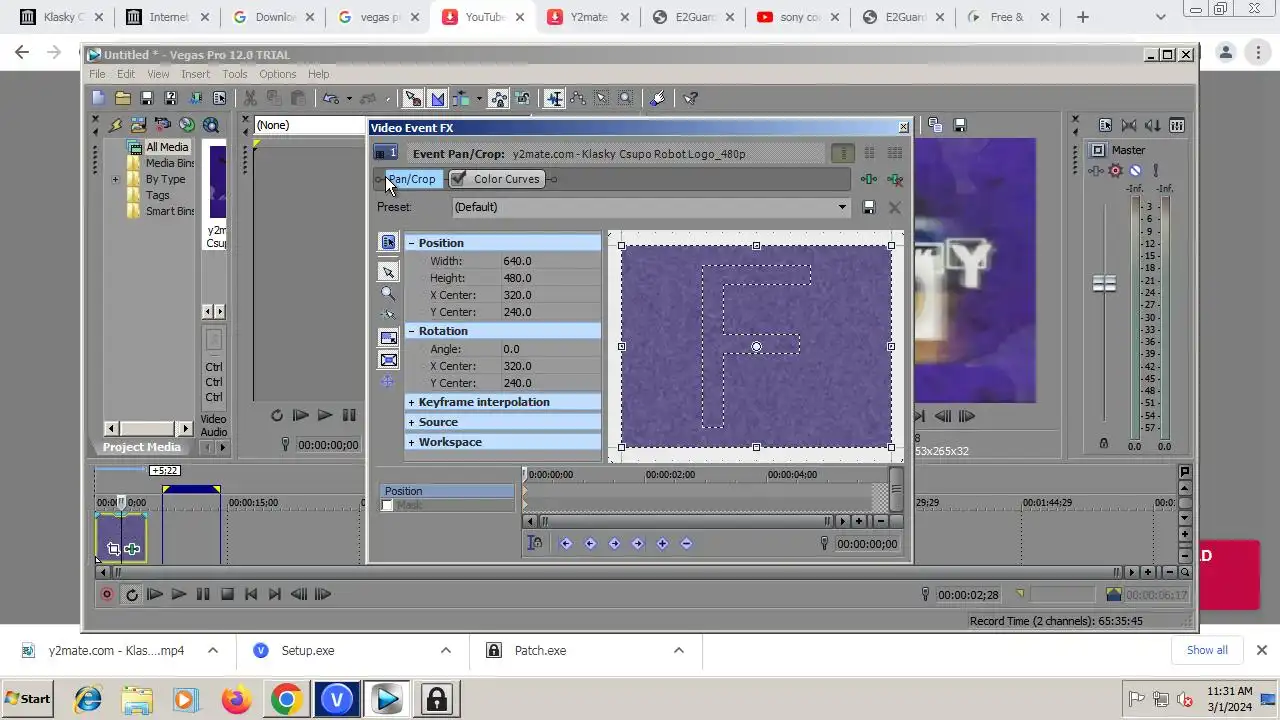Viewport: 1280px width, 720px height.
Task: Expand the Source property group
Action: pos(411,422)
